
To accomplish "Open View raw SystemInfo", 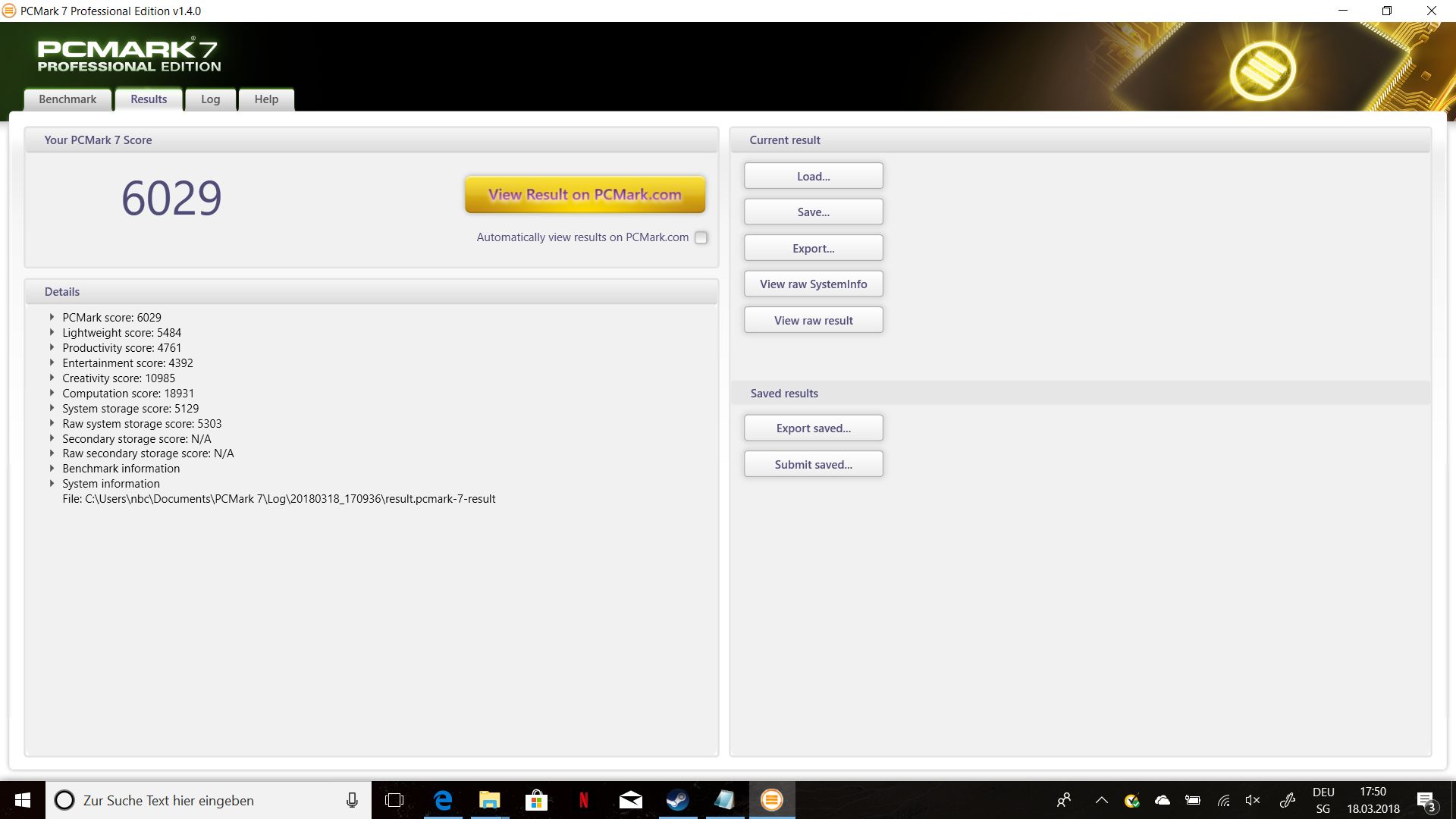I will [813, 284].
